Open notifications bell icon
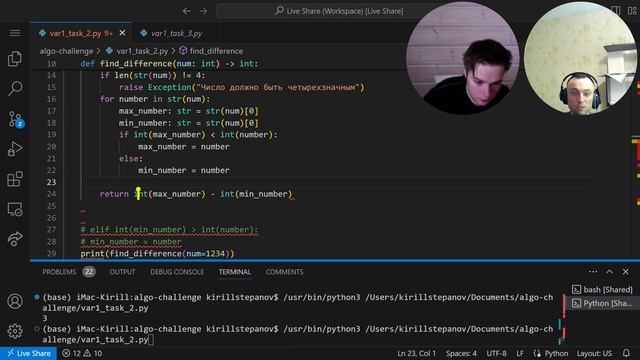Image resolution: width=640 pixels, height=360 pixels. [x=626, y=353]
